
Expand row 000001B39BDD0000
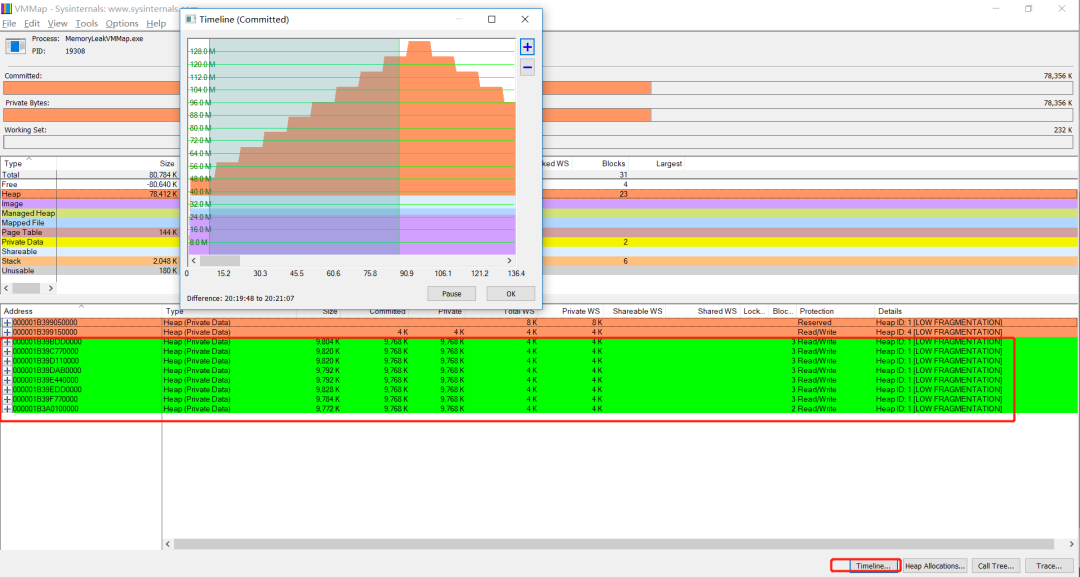tap(8, 342)
